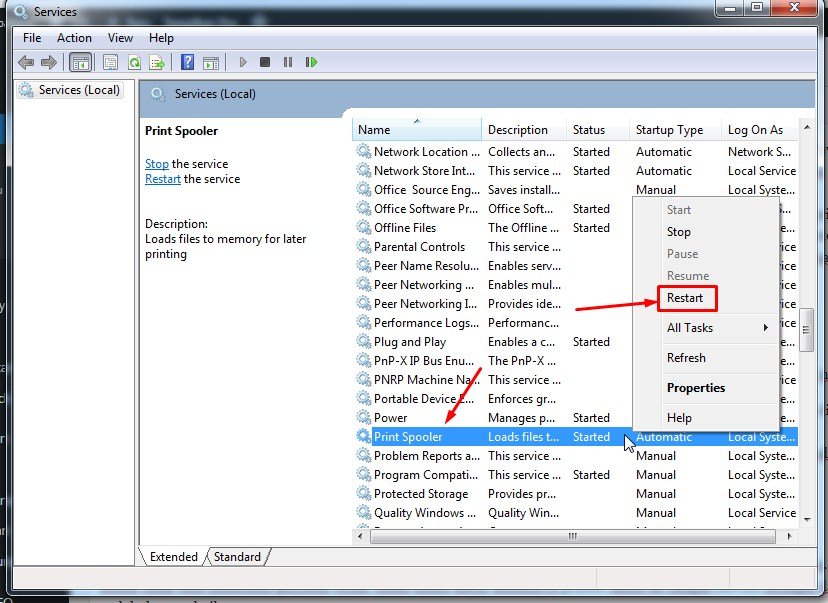Choose Refresh in the context menu
Image resolution: width=828 pixels, height=603 pixels.
click(686, 358)
